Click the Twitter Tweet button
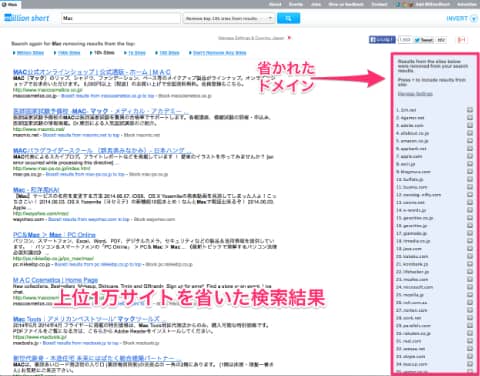Image resolution: width=480 pixels, height=376 pixels. pos(424,40)
